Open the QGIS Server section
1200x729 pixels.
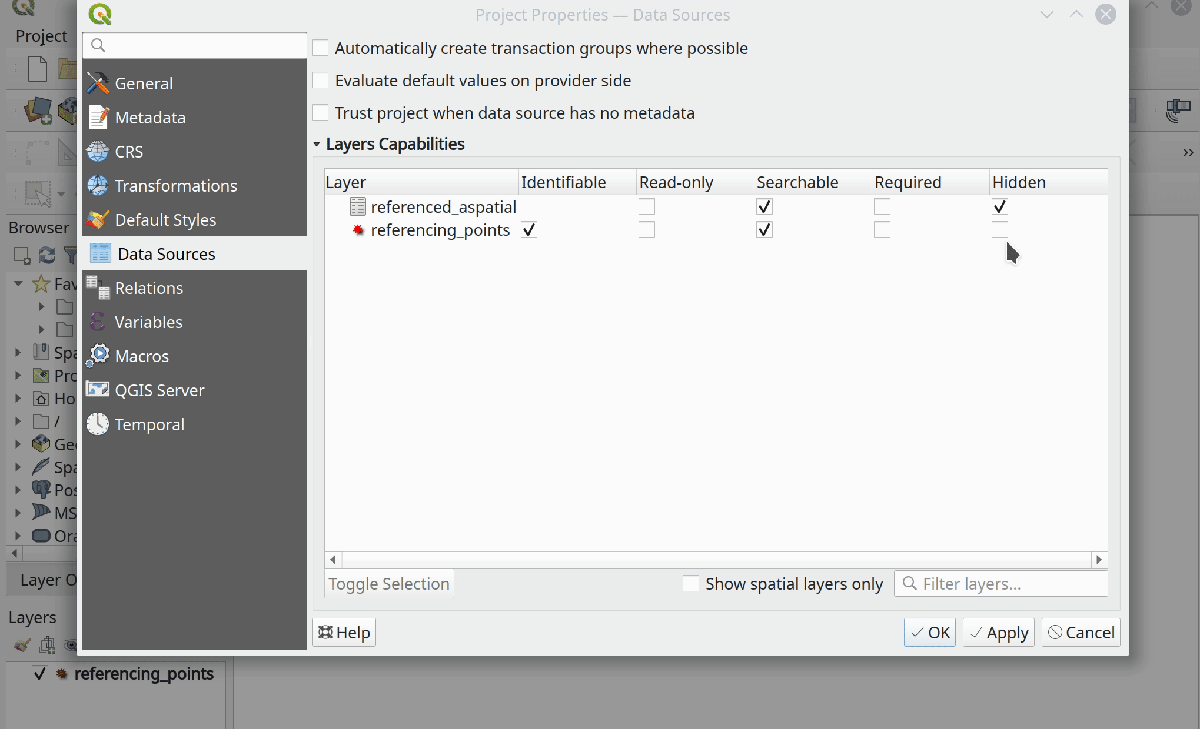(159, 390)
